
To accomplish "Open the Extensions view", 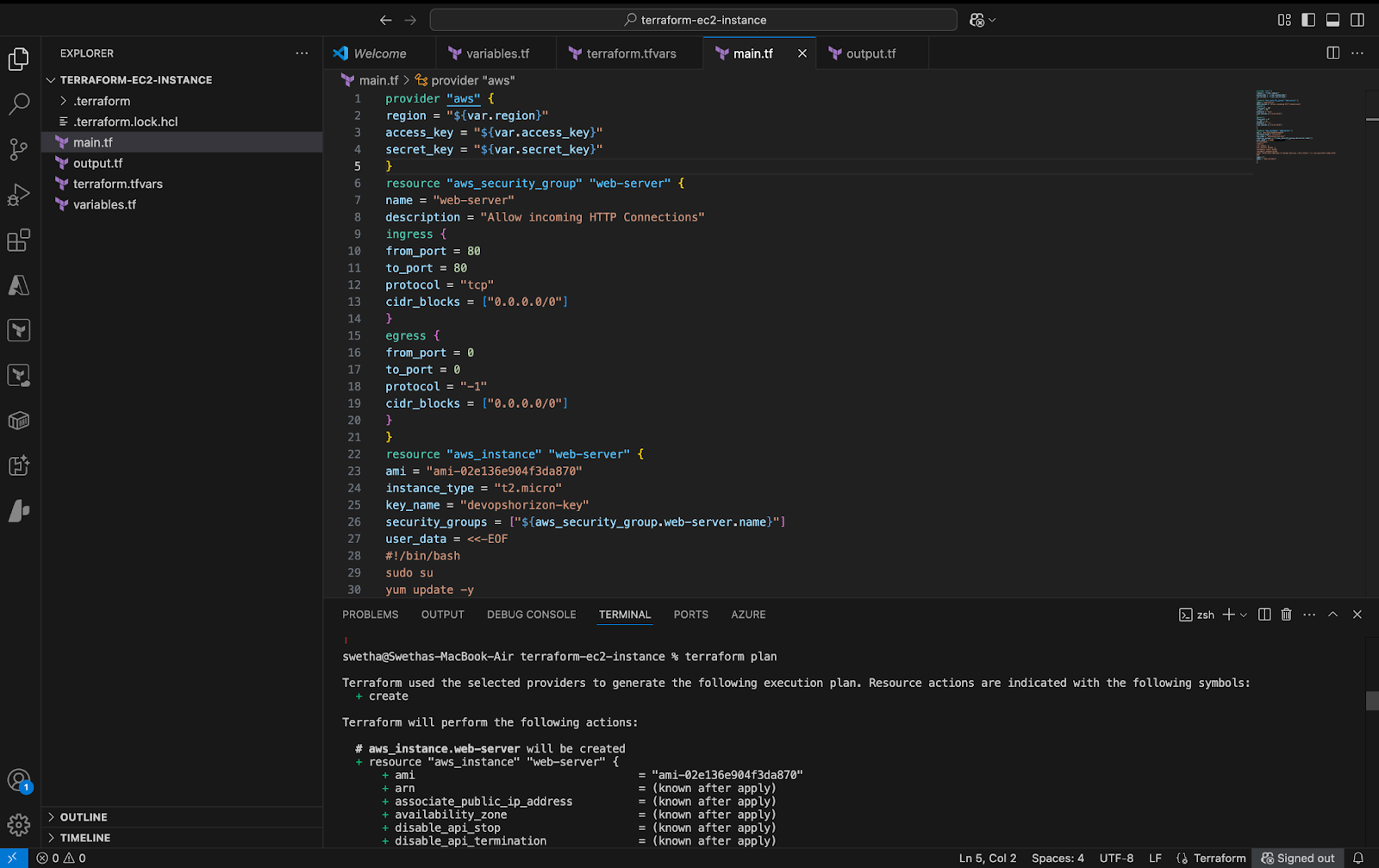I will [x=19, y=240].
